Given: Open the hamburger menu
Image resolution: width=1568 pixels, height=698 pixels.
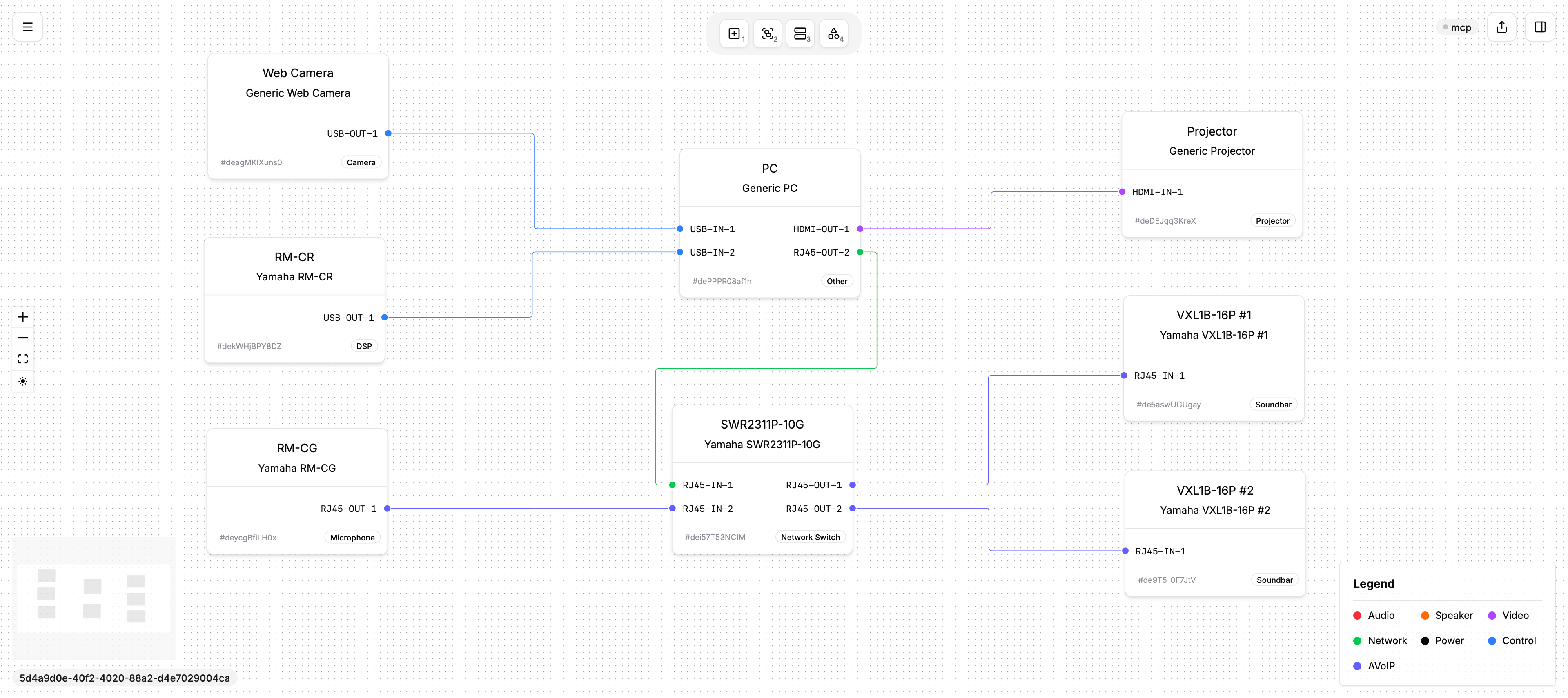Looking at the screenshot, I should point(27,27).
